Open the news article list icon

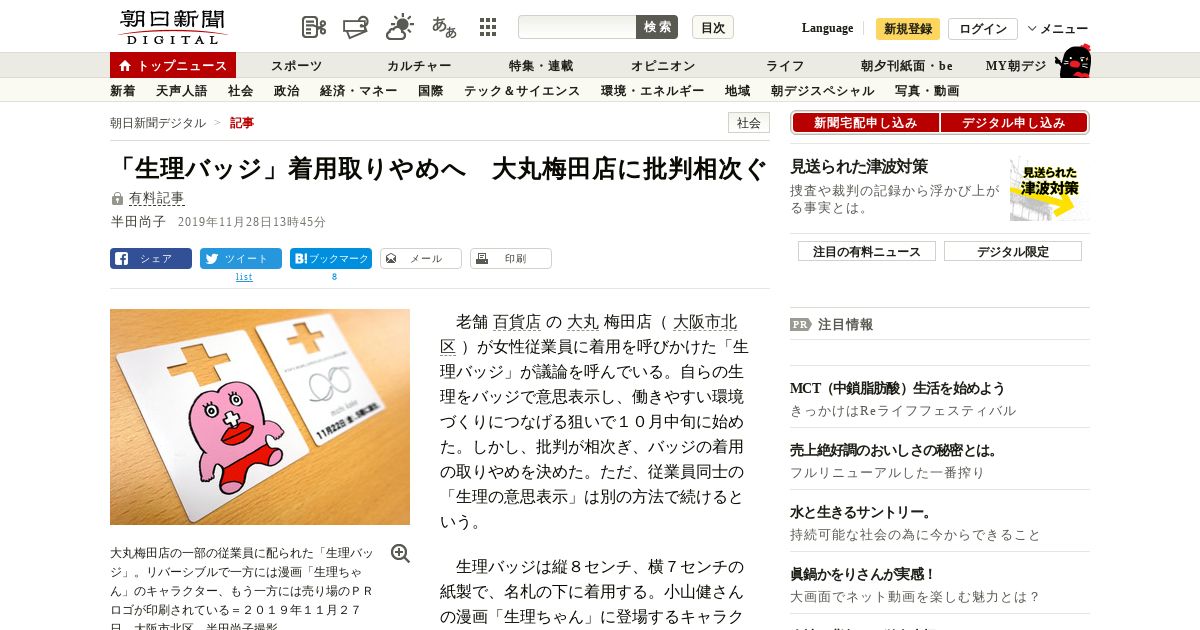314,27
